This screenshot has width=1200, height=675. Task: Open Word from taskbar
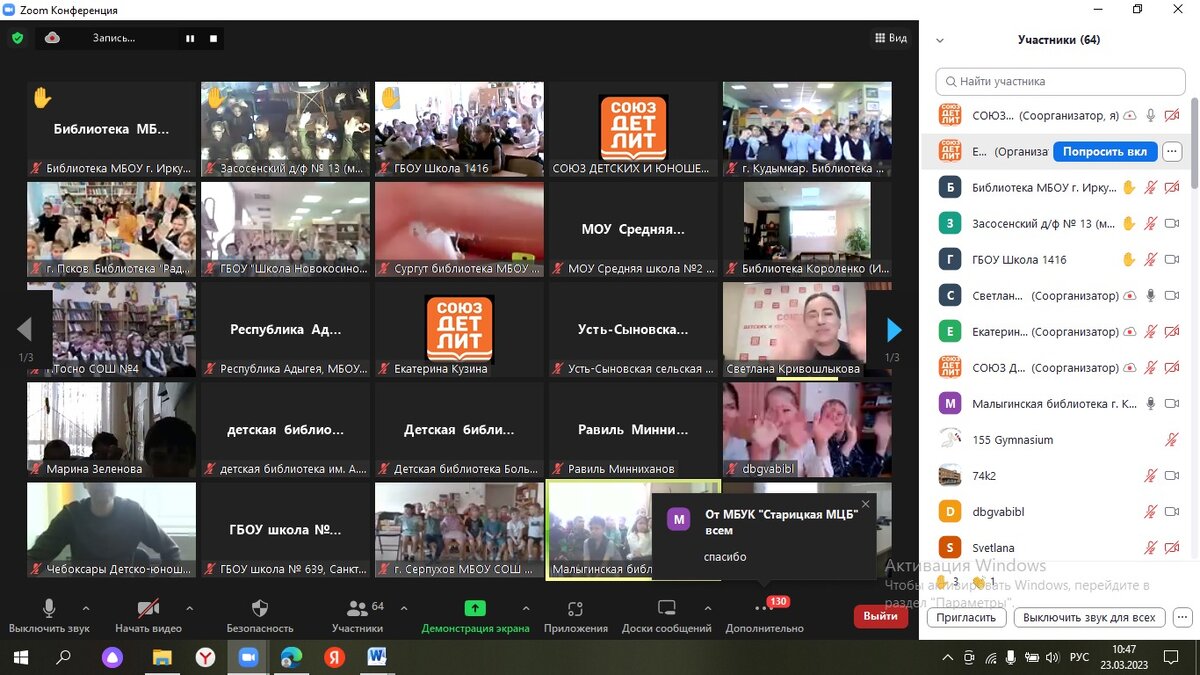coord(377,657)
